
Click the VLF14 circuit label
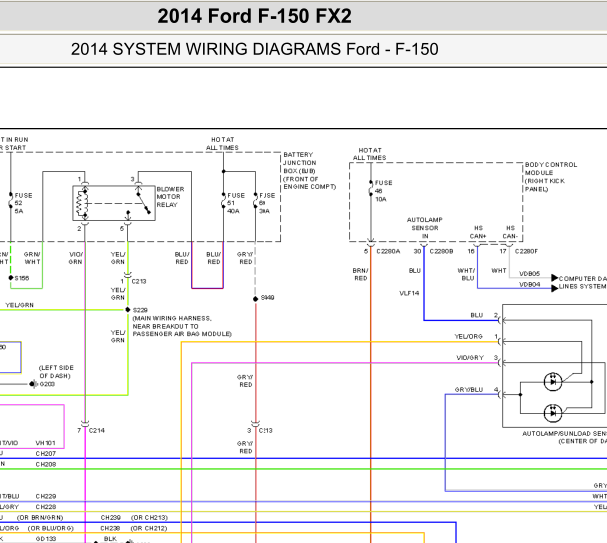click(x=409, y=293)
